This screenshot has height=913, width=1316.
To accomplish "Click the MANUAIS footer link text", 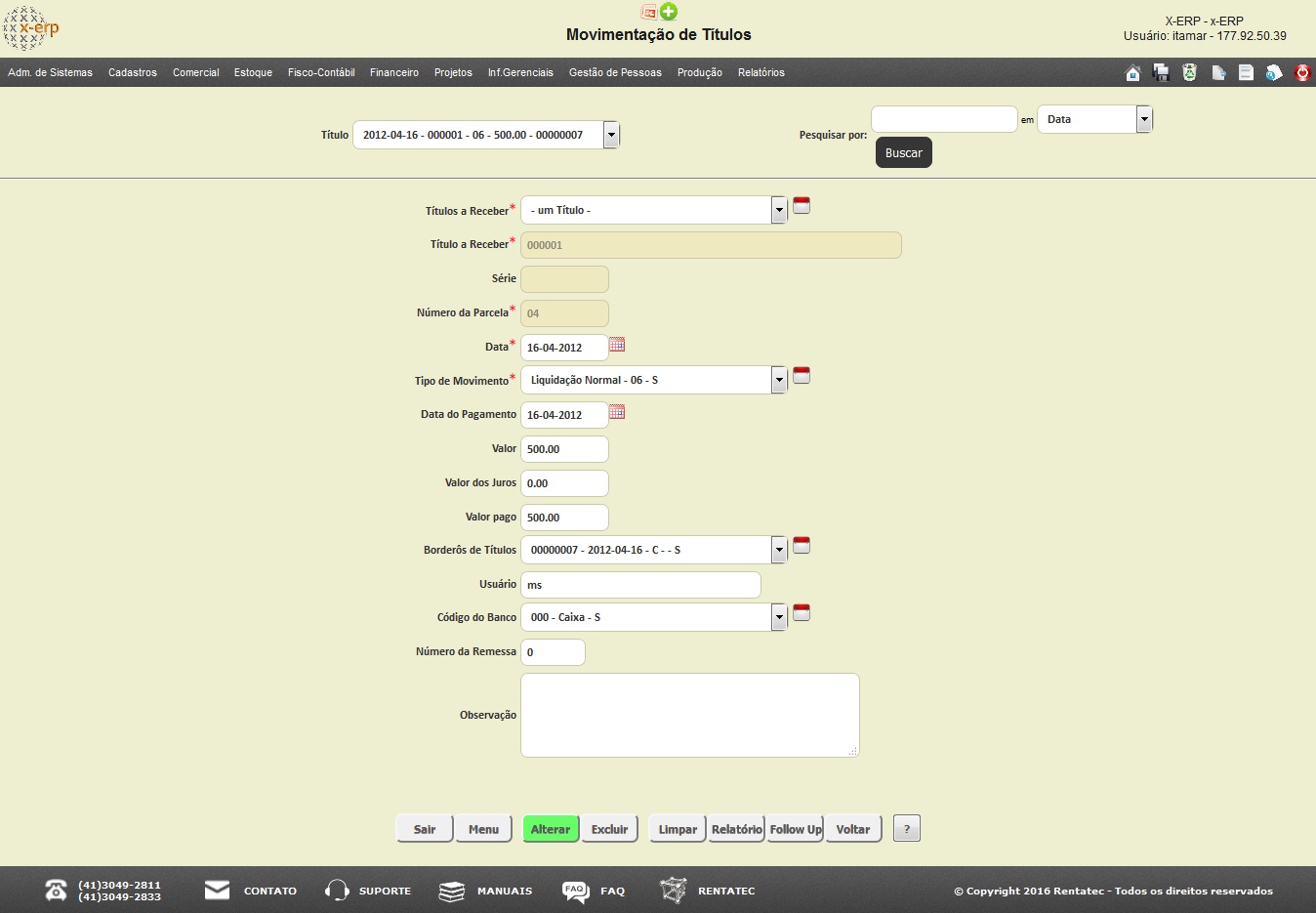I will click(x=505, y=891).
